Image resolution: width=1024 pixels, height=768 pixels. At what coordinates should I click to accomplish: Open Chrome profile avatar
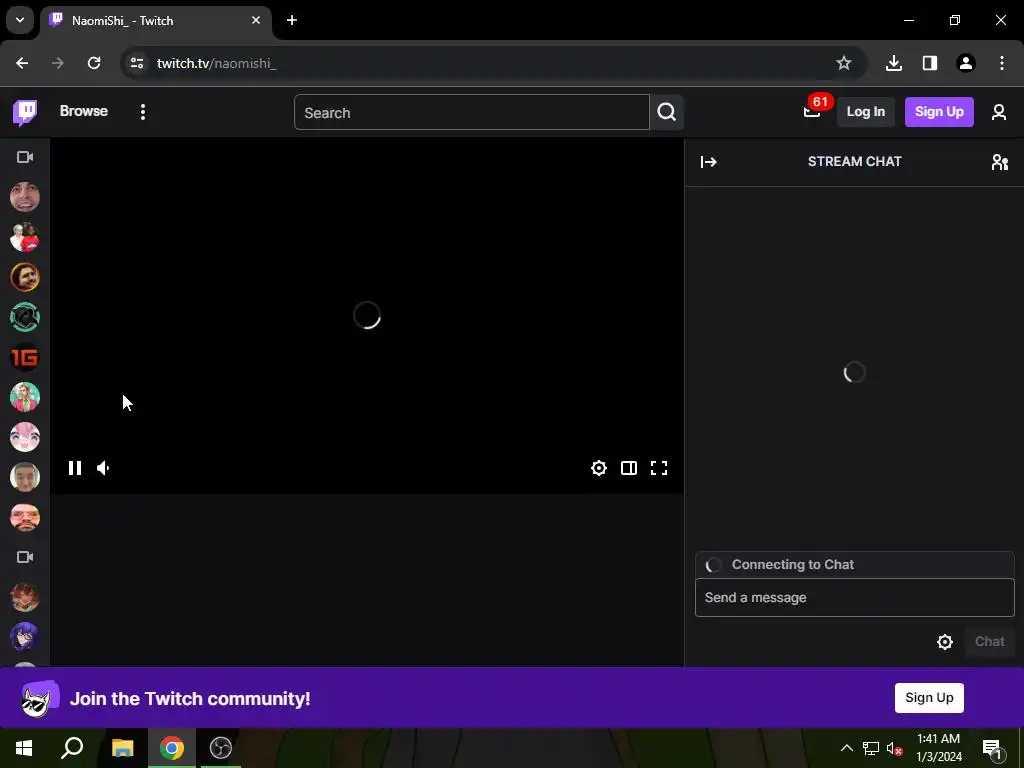pos(966,63)
